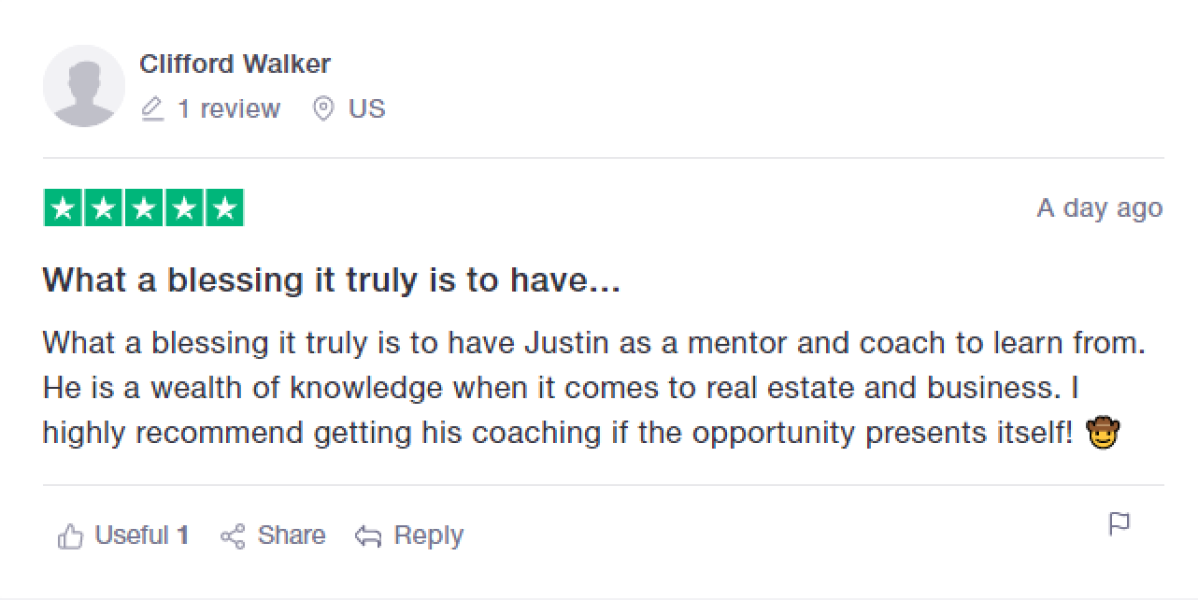Flag this review with the flag icon
The height and width of the screenshot is (600, 1198).
coord(1120,524)
